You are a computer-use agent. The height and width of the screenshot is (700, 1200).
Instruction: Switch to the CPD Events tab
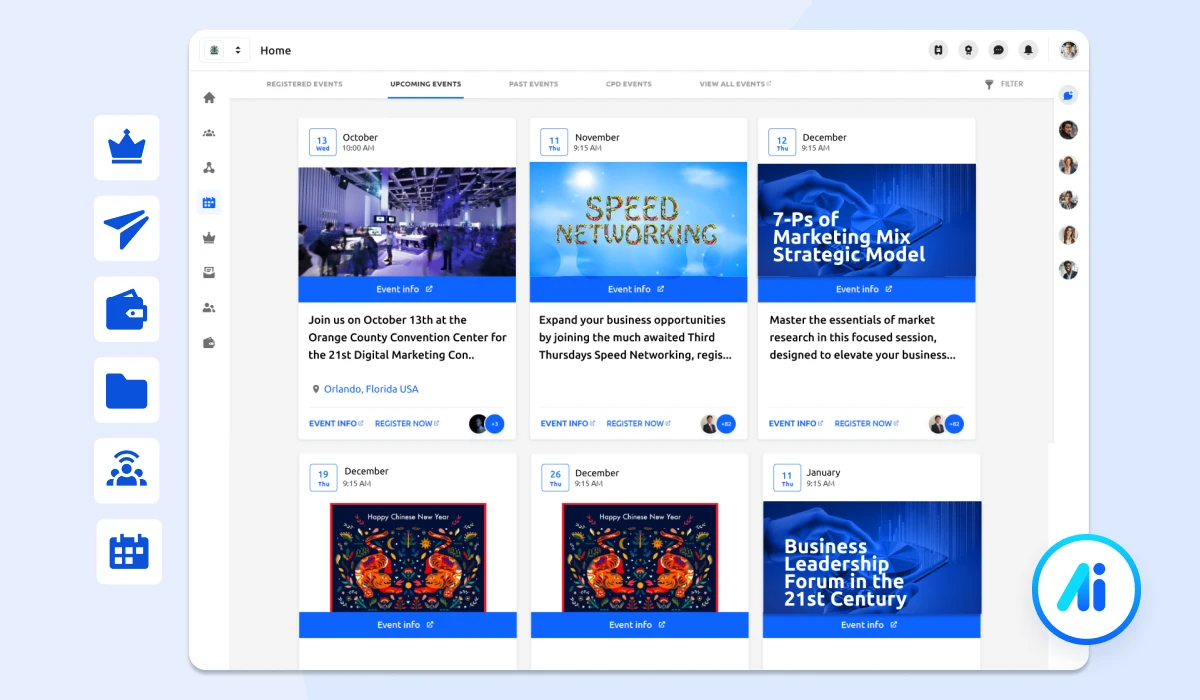(x=629, y=84)
